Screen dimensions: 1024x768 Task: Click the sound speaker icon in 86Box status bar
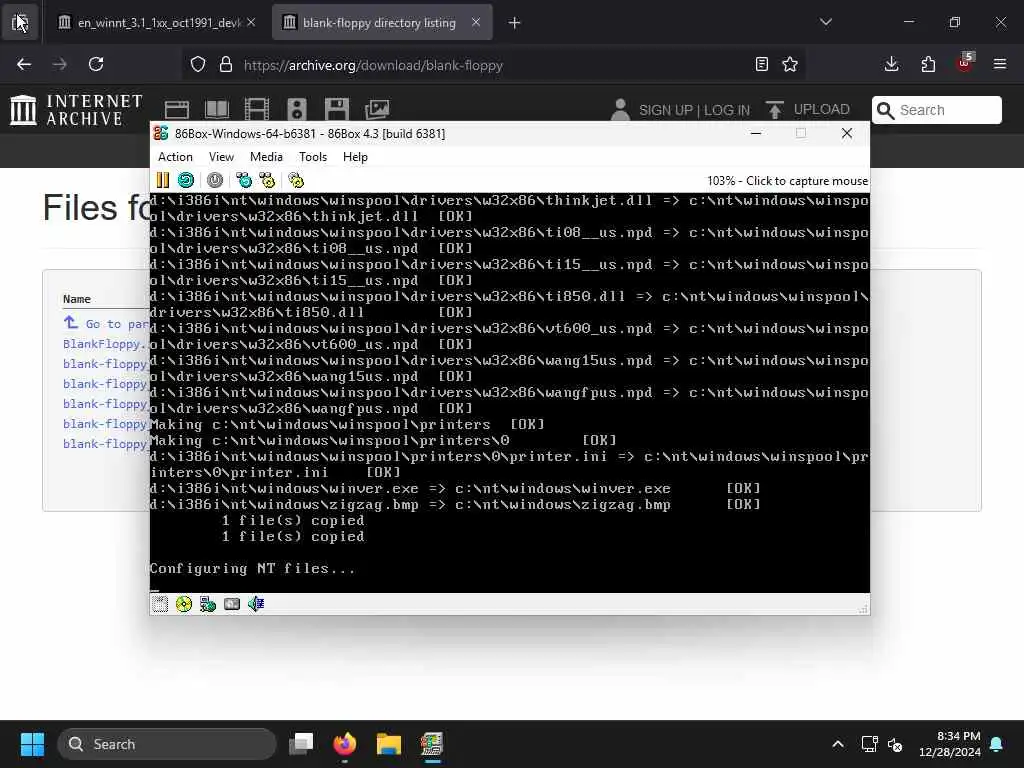point(256,604)
